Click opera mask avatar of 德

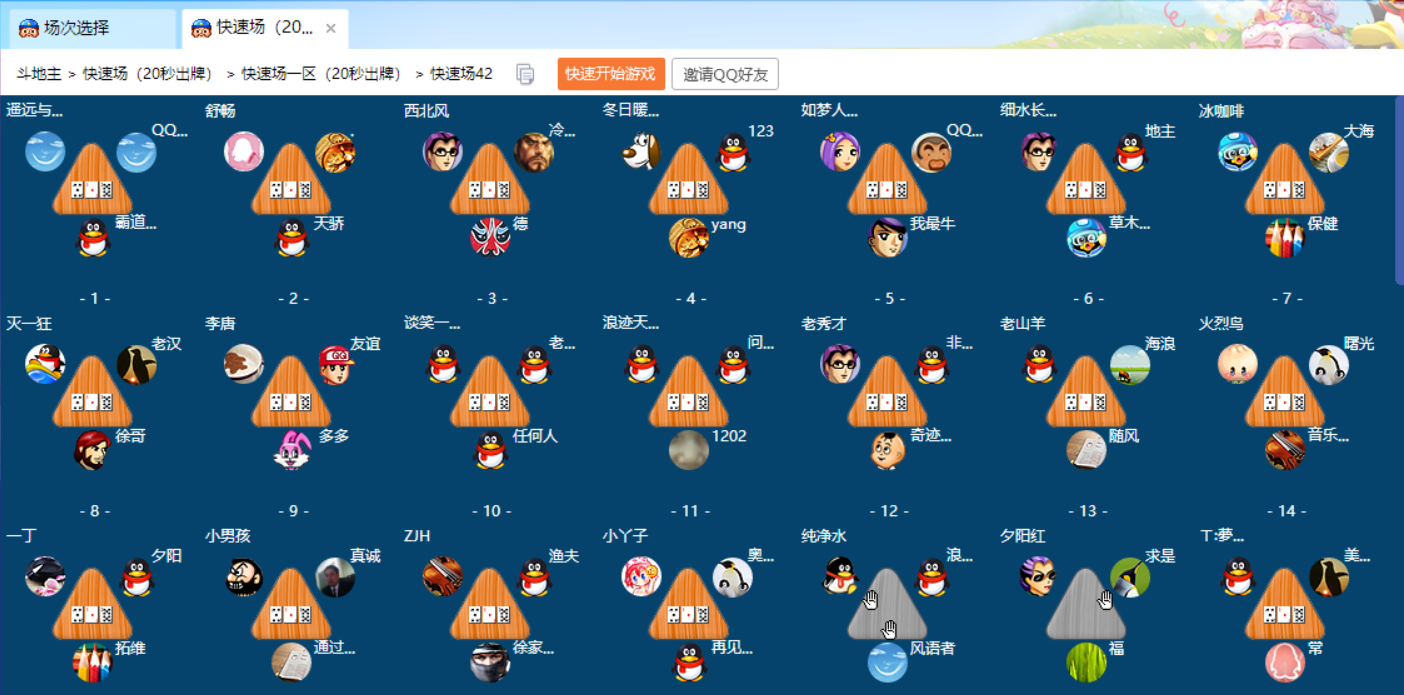[x=490, y=238]
